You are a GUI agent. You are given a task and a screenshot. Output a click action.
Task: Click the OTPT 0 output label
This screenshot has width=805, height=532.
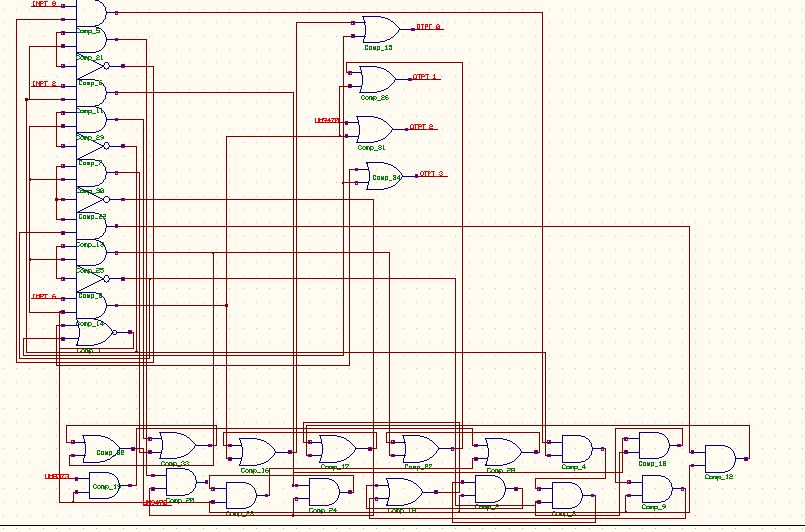click(x=428, y=27)
